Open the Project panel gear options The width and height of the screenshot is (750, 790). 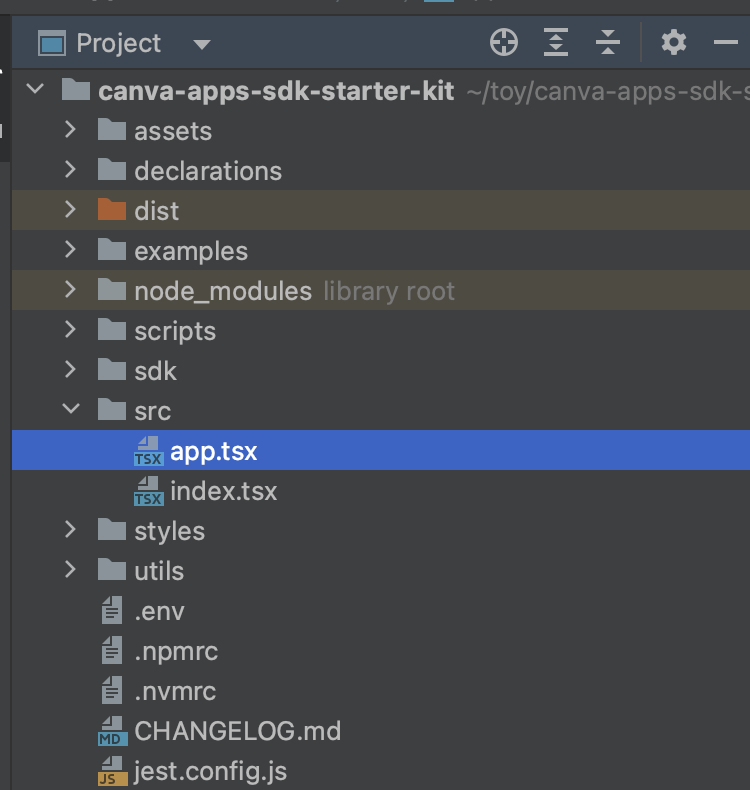(x=673, y=42)
